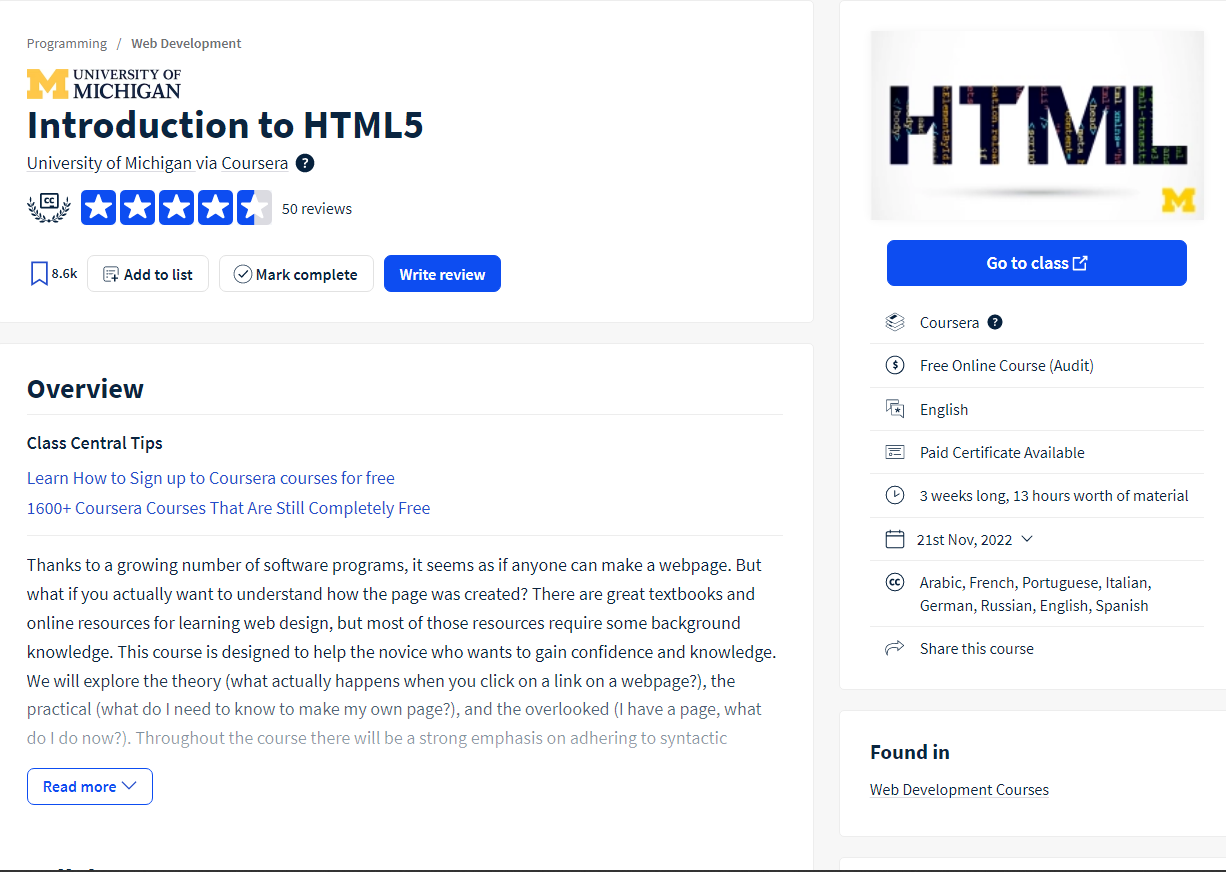Viewport: 1226px width, 872px height.
Task: Click the 3 weeks long, 13 hours text
Action: coord(1054,495)
